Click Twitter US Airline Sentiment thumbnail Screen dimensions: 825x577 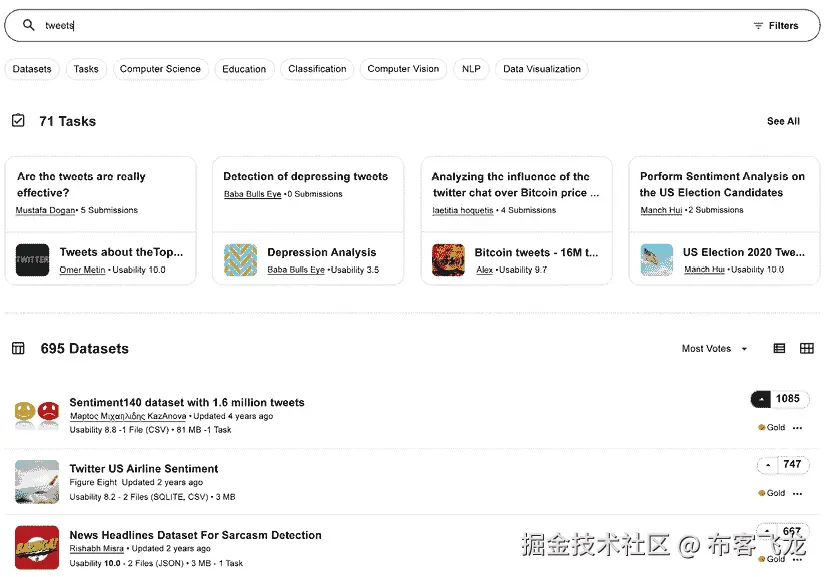click(37, 482)
